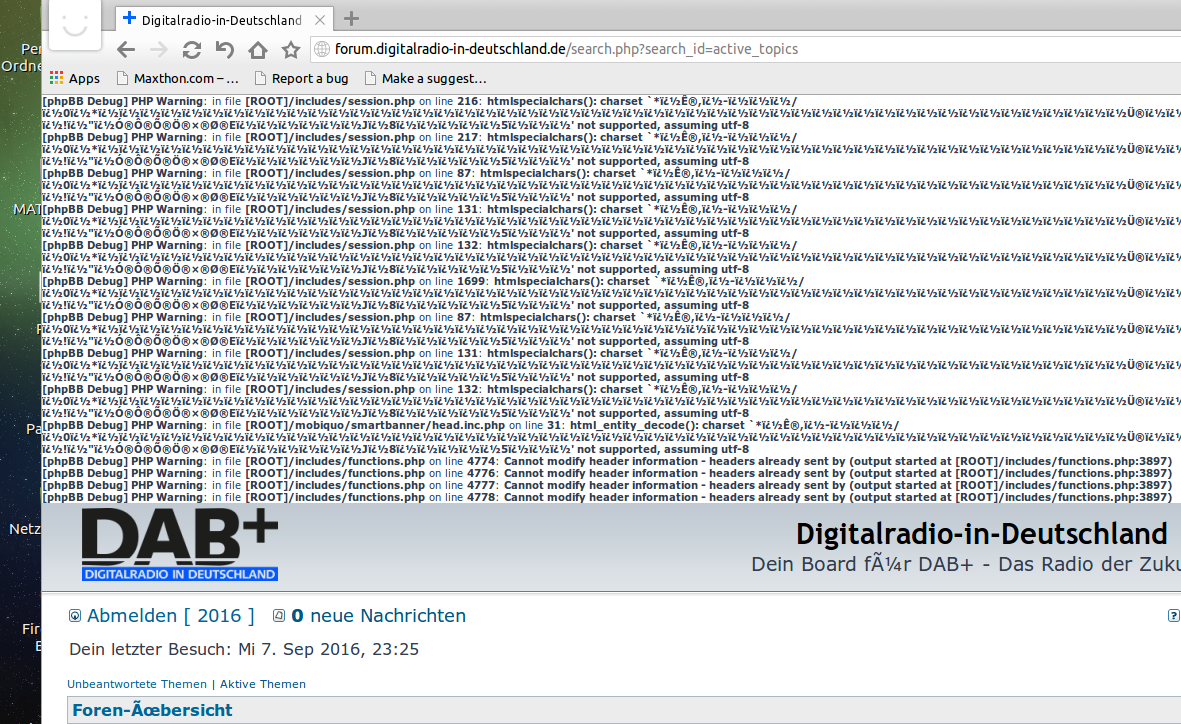
Task: Open the Unbeantwortete Themen link
Action: point(136,684)
